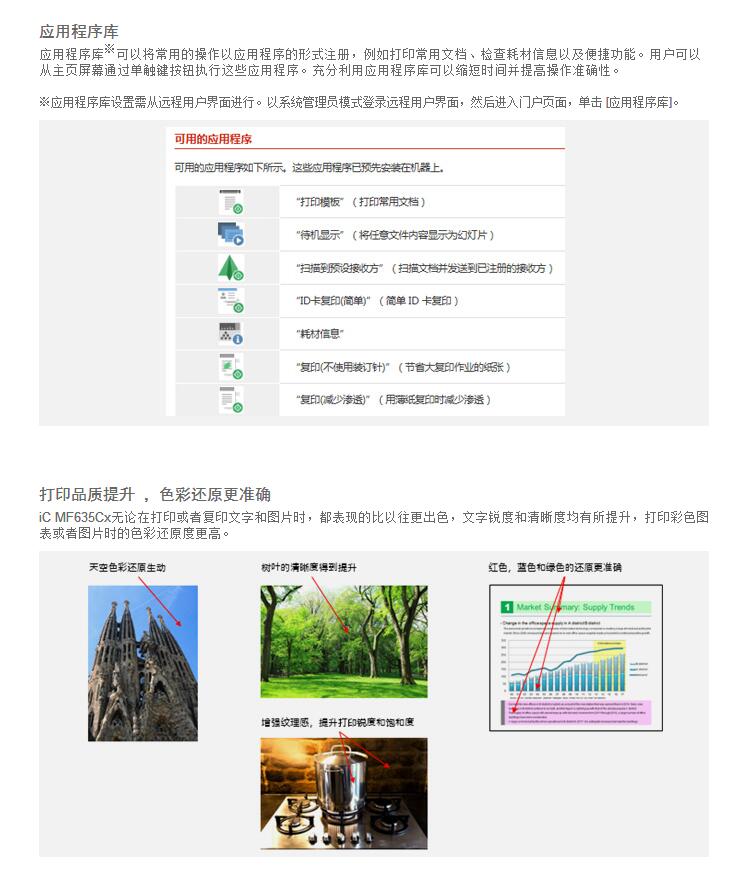Click the red 可用的应用程序 heading
The image size is (750, 886).
point(213,139)
